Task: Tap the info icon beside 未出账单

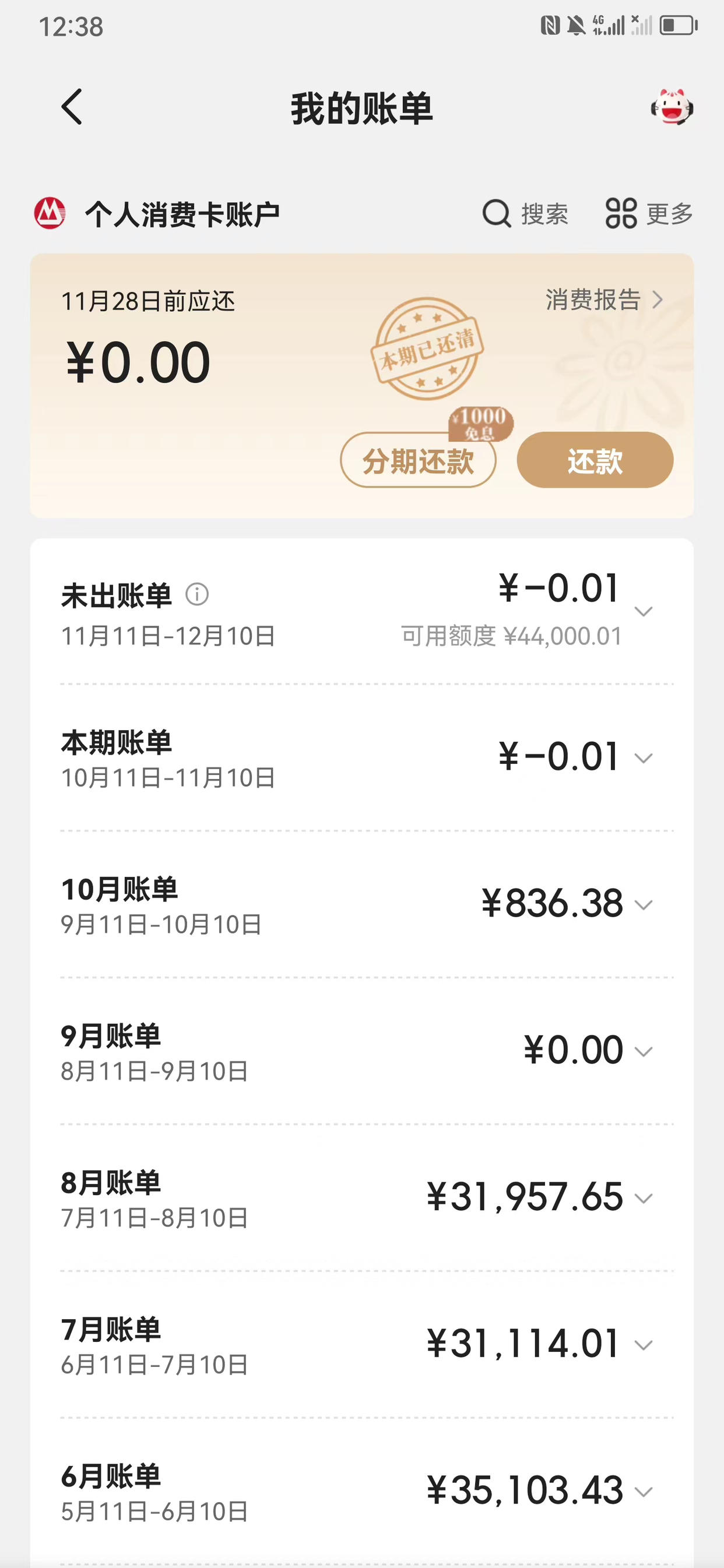Action: [197, 594]
